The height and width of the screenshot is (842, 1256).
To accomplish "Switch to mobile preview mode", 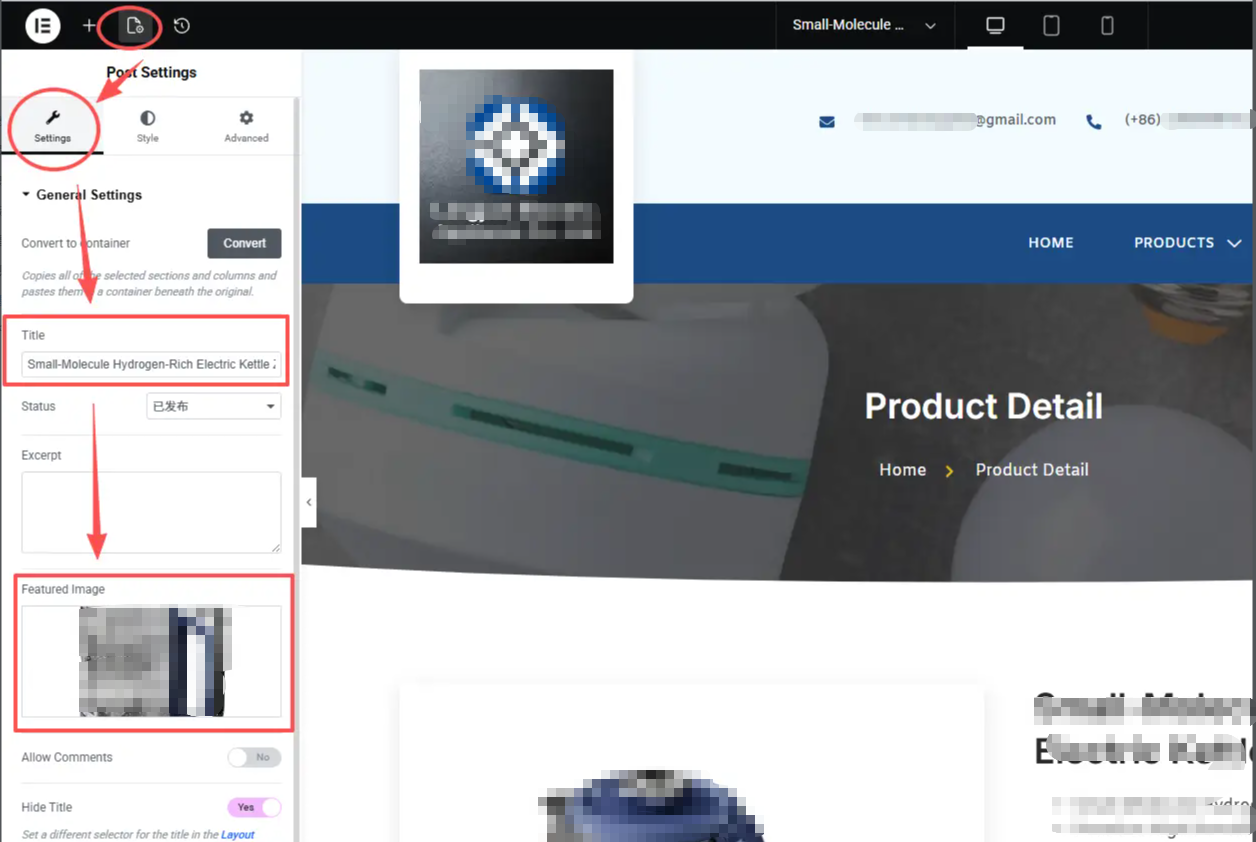I will (1107, 26).
